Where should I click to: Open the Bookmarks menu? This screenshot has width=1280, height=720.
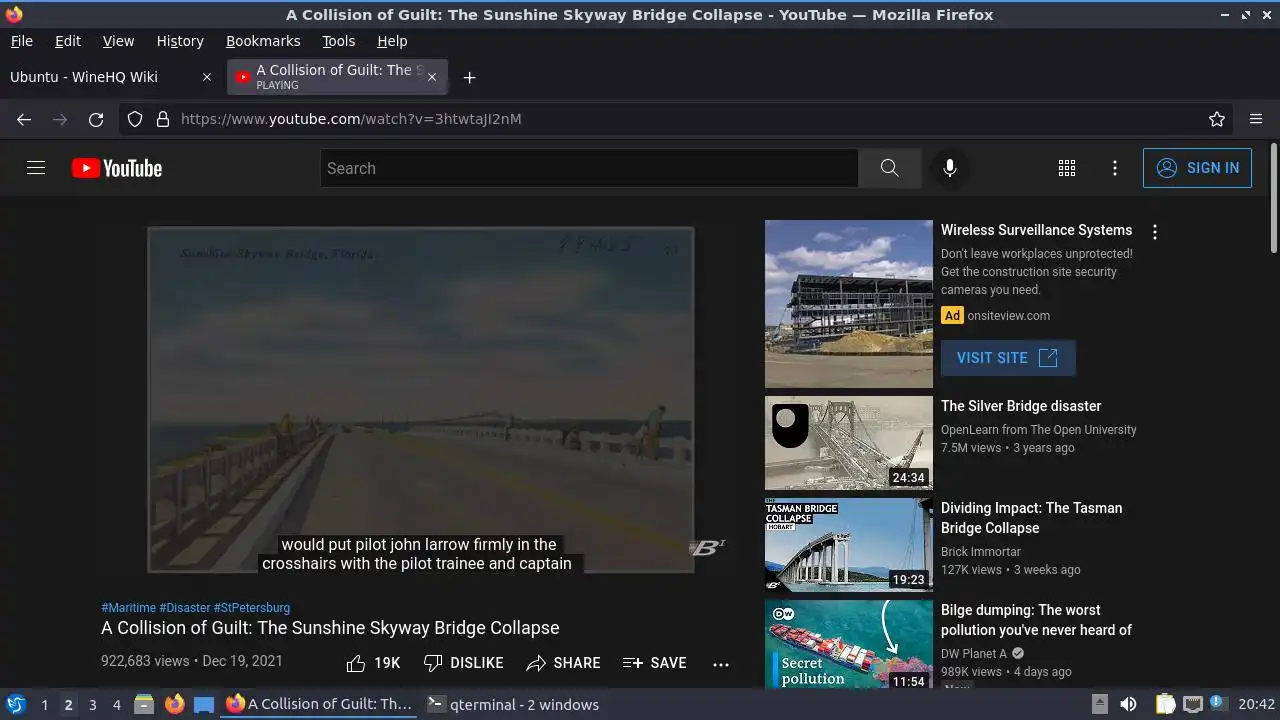click(263, 41)
